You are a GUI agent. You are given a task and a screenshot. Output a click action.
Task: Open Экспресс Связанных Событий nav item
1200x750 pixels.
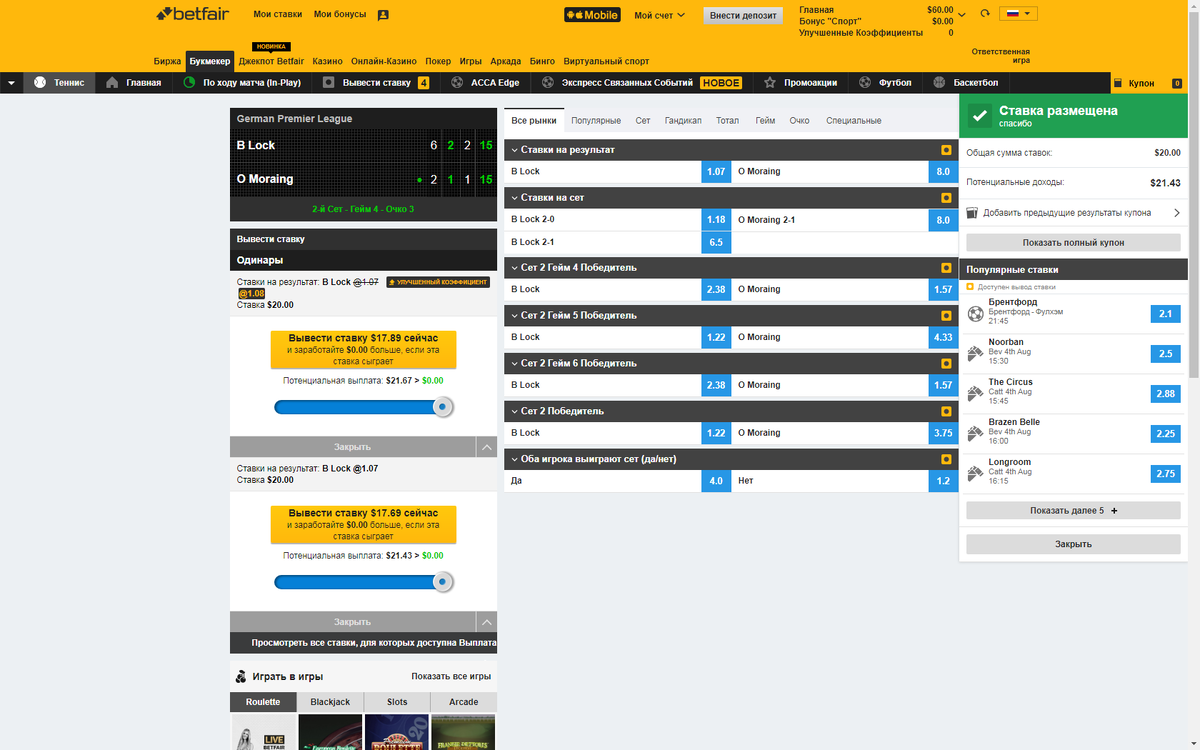point(641,83)
